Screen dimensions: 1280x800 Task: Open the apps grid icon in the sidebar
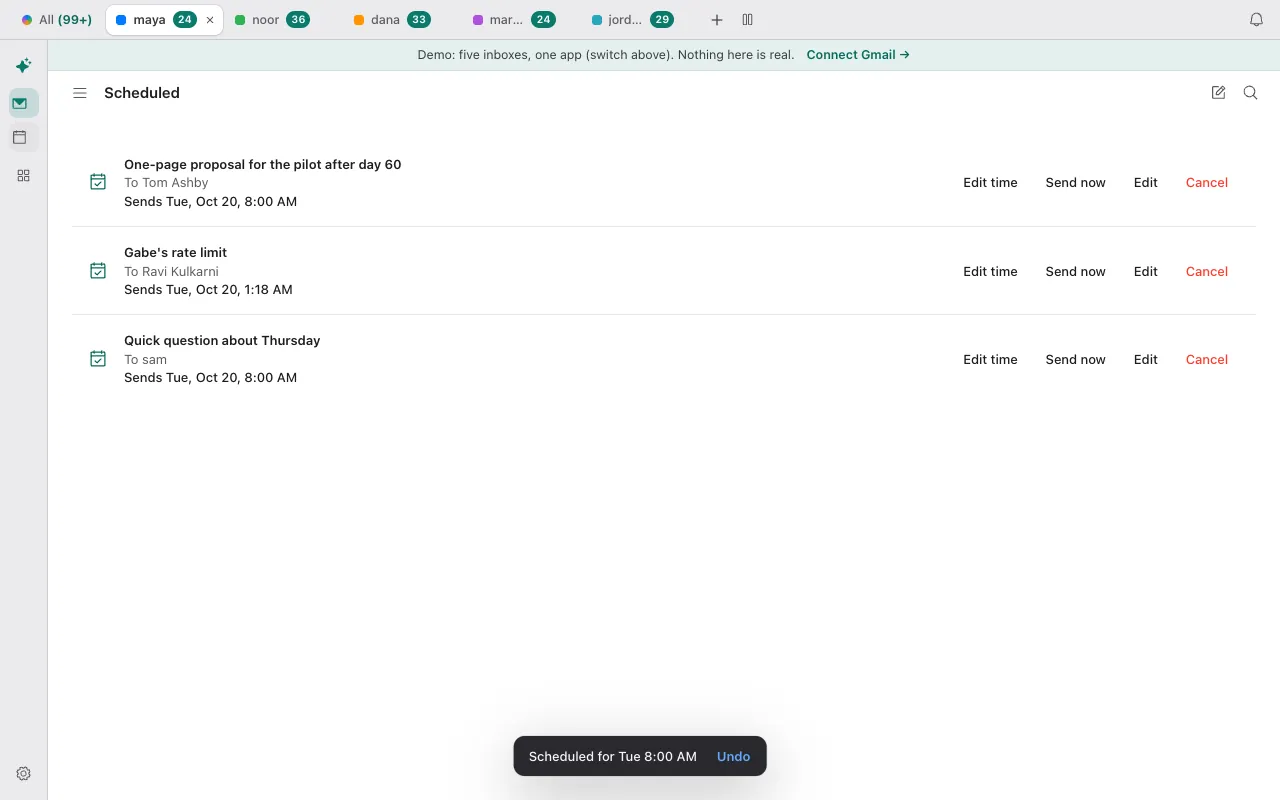point(23,176)
